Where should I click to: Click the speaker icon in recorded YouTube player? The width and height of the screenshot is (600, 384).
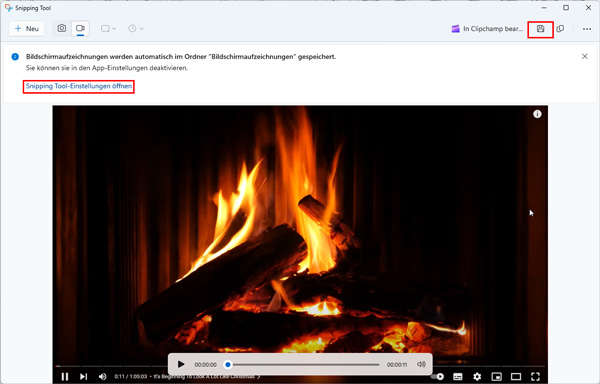[x=102, y=376]
